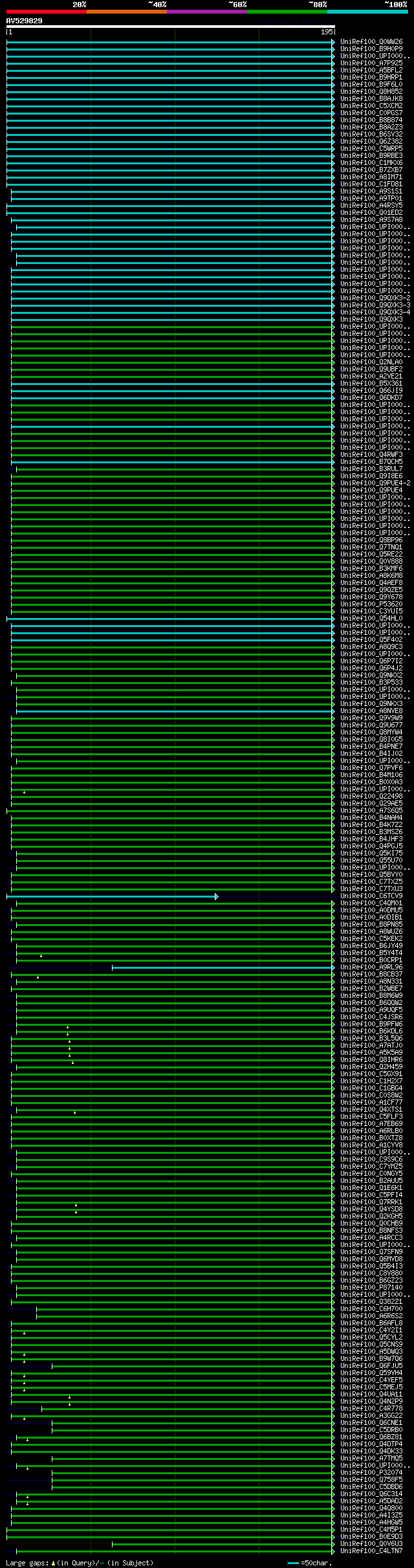
Task: Select hit label UniRef100_B0E9D3
Action: pos(371,1537)
